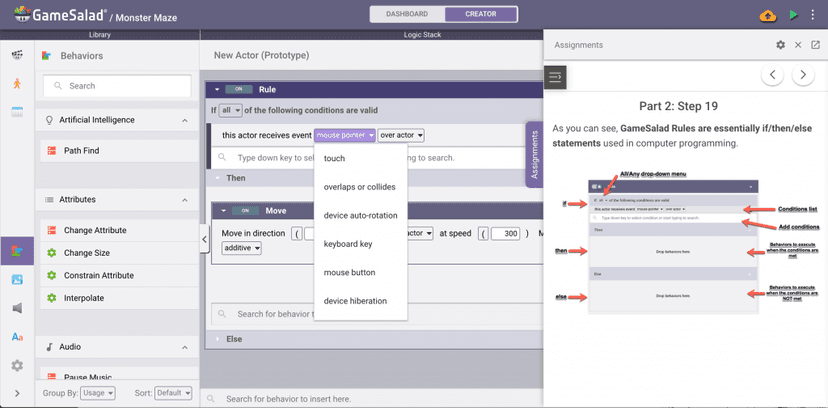Choose 'touch' from event menu

click(x=360, y=158)
